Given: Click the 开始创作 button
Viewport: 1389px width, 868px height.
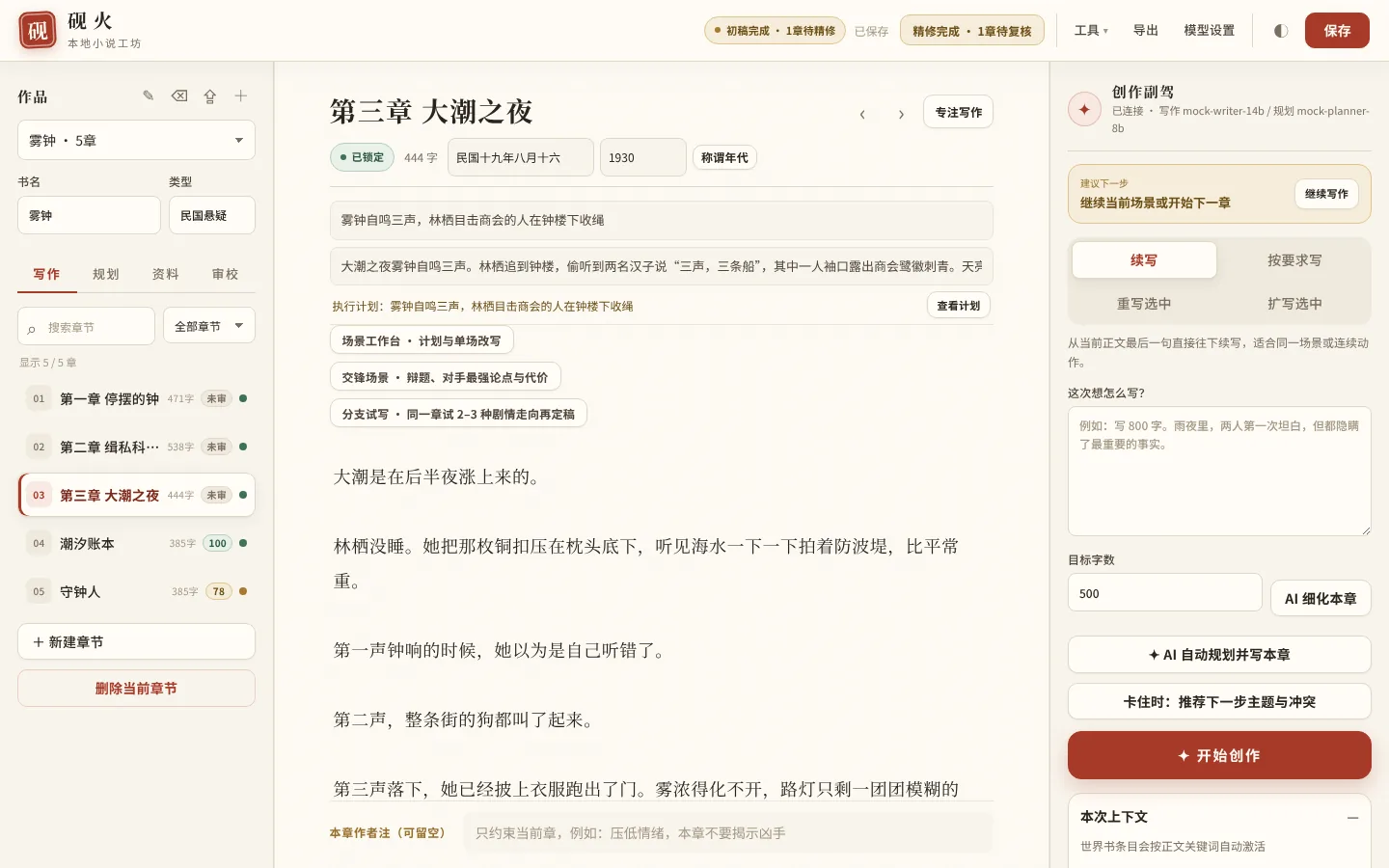Looking at the screenshot, I should coord(1219,755).
